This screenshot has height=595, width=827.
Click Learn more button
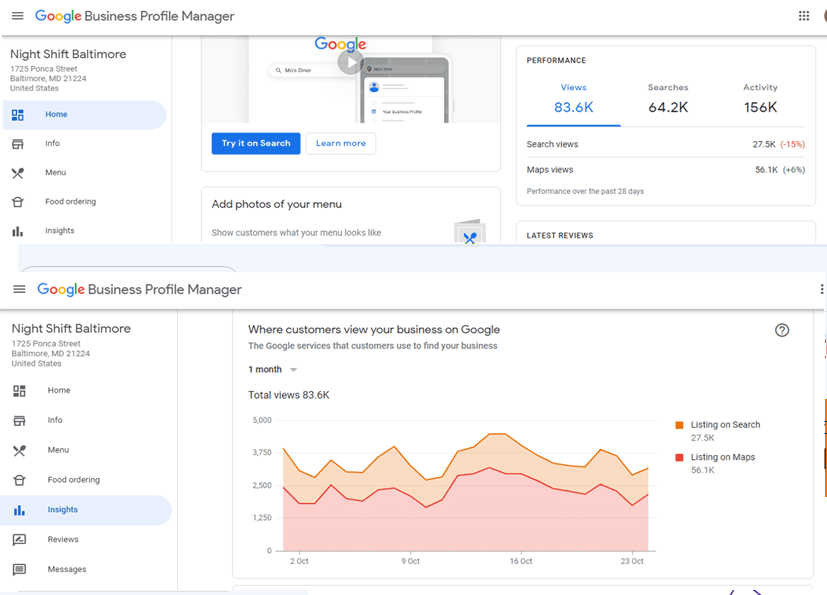341,143
